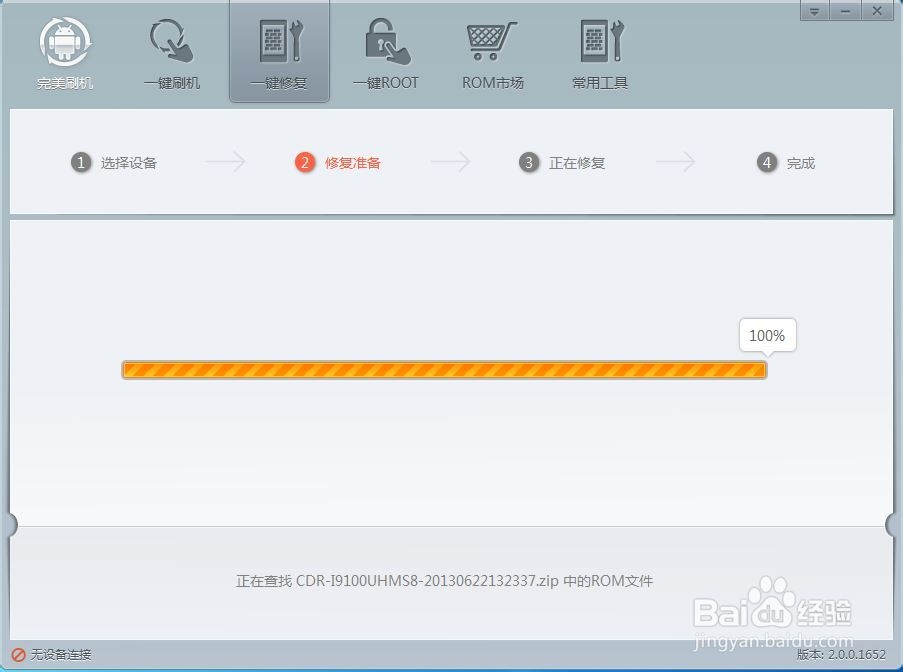Open the title bar dropdown menu button
The height and width of the screenshot is (672, 903).
815,10
